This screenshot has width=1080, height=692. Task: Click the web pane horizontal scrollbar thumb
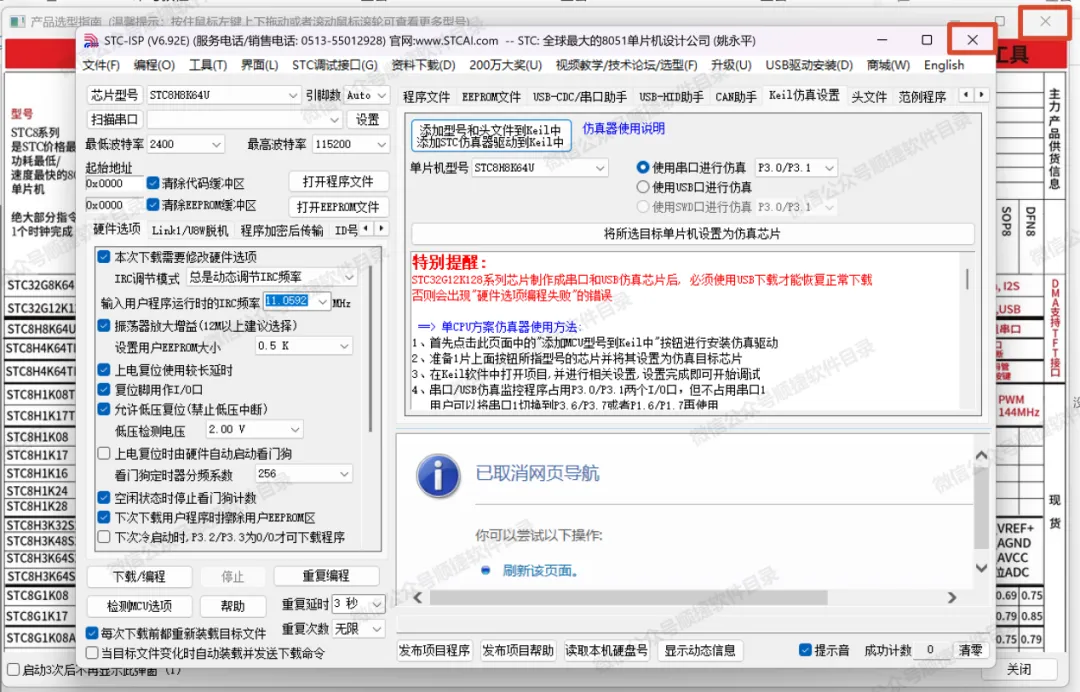coord(628,598)
